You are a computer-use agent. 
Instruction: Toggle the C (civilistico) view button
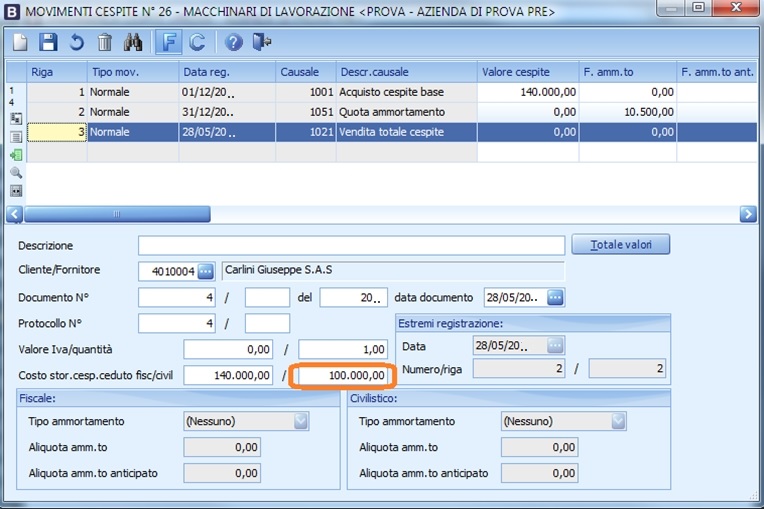[197, 42]
